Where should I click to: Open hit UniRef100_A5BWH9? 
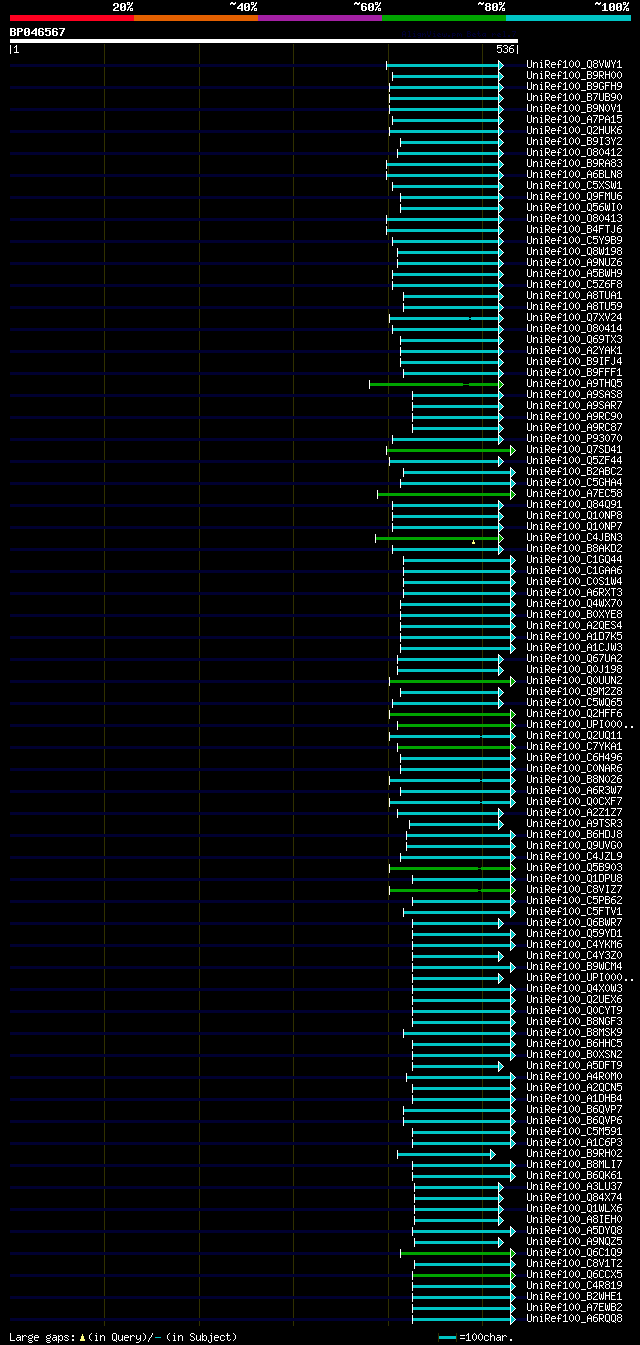[x=574, y=273]
